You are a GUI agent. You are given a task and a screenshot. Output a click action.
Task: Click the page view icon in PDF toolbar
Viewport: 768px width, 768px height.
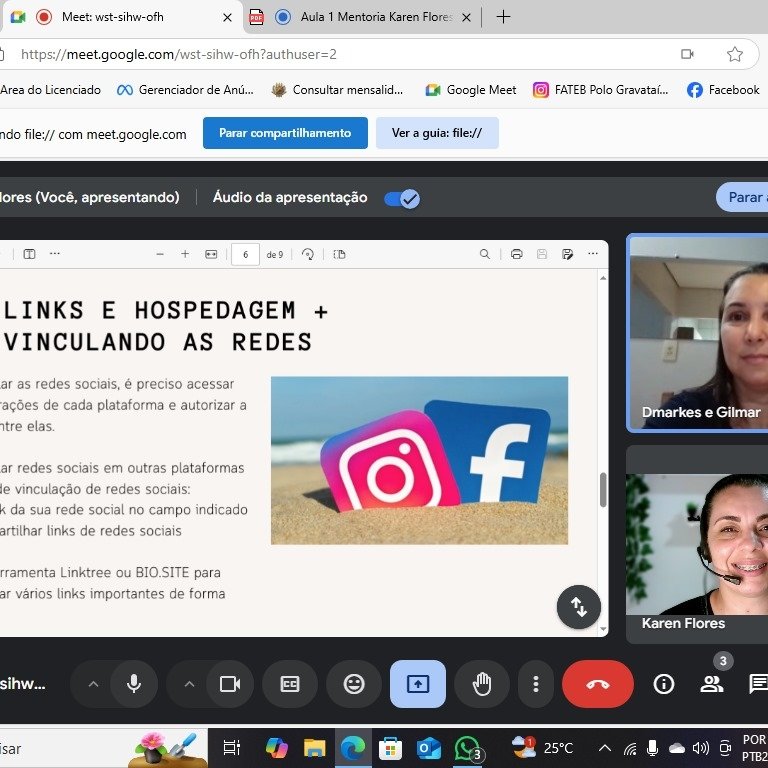339,254
